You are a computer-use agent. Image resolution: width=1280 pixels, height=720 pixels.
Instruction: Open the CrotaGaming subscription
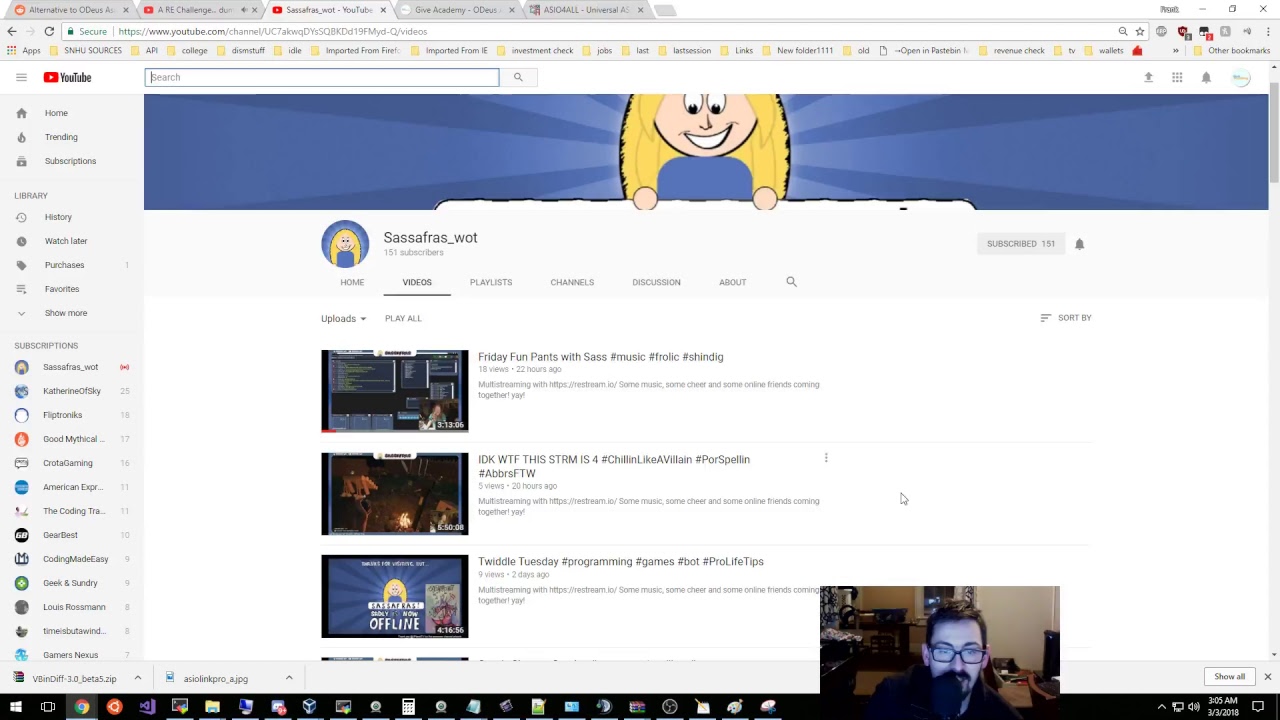[x=72, y=463]
